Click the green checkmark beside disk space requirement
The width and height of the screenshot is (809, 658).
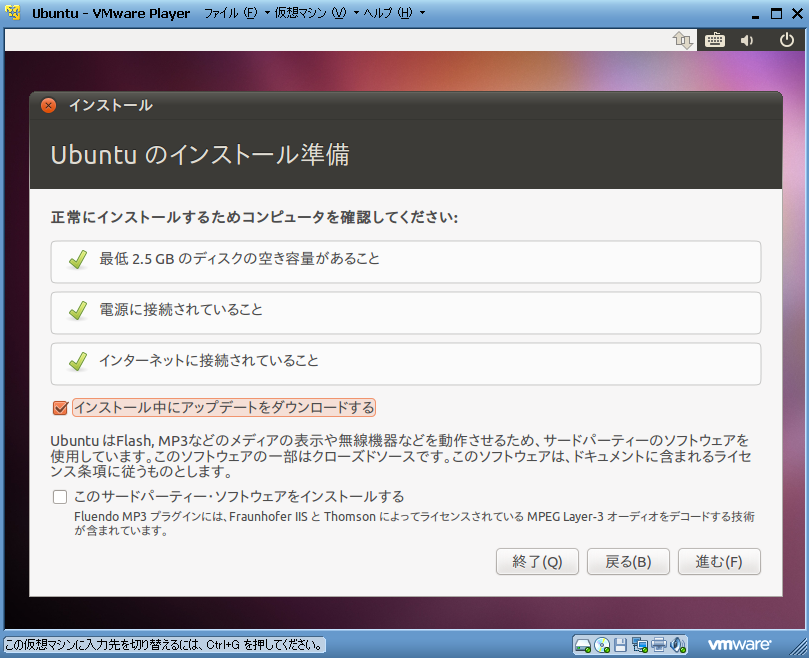coord(78,259)
